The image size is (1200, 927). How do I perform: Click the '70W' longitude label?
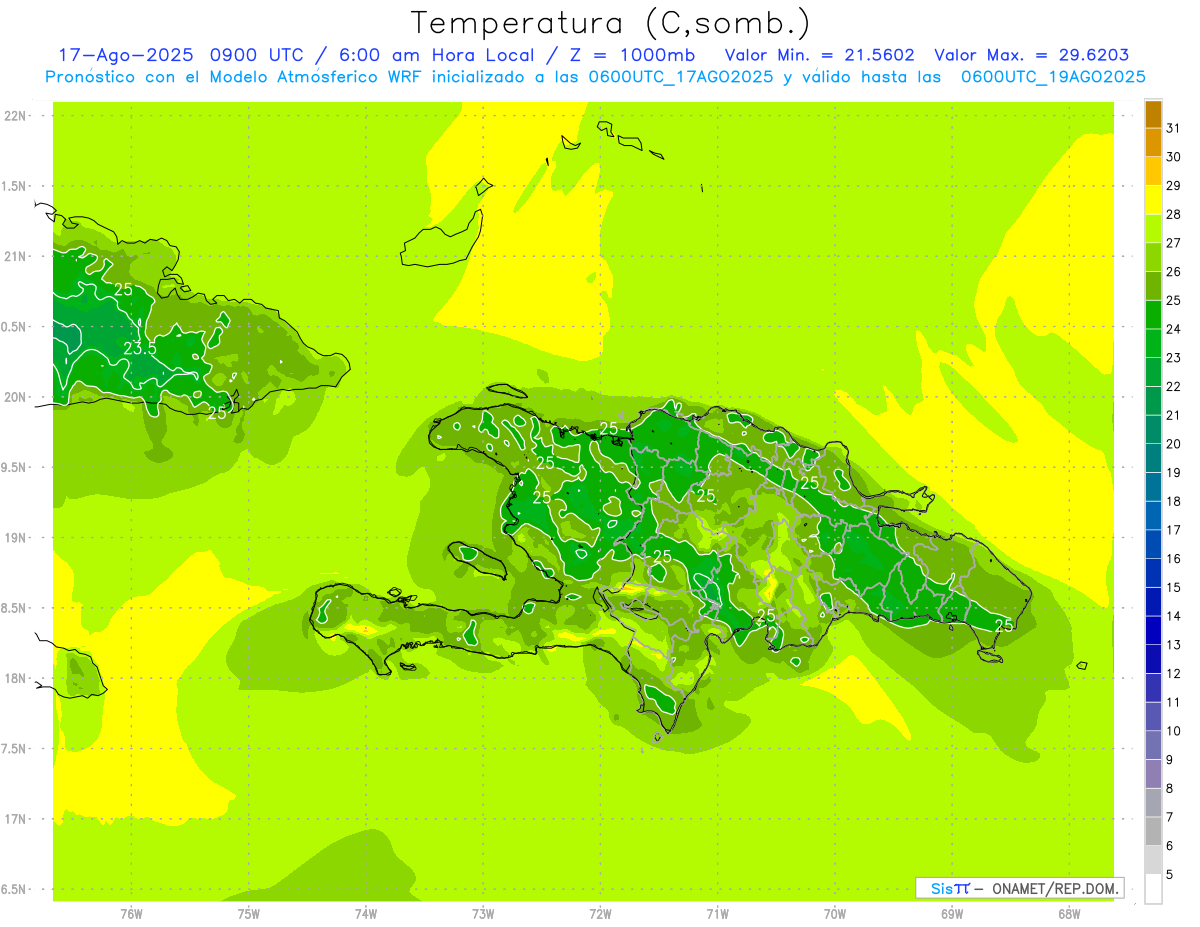point(835,914)
